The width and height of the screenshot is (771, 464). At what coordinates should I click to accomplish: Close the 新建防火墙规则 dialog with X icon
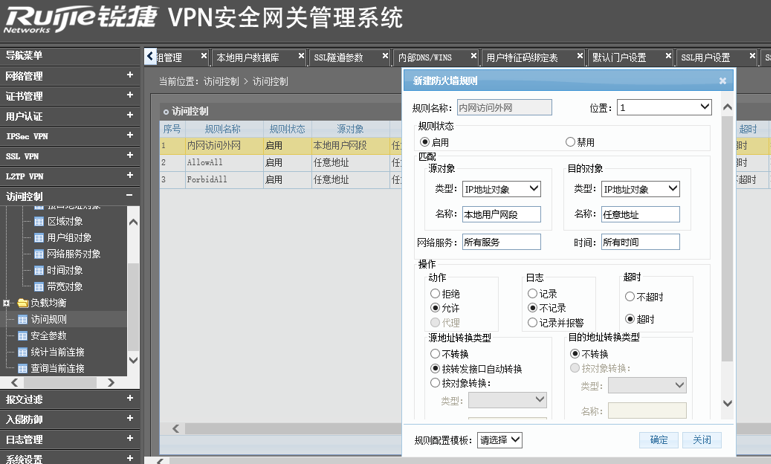point(723,81)
